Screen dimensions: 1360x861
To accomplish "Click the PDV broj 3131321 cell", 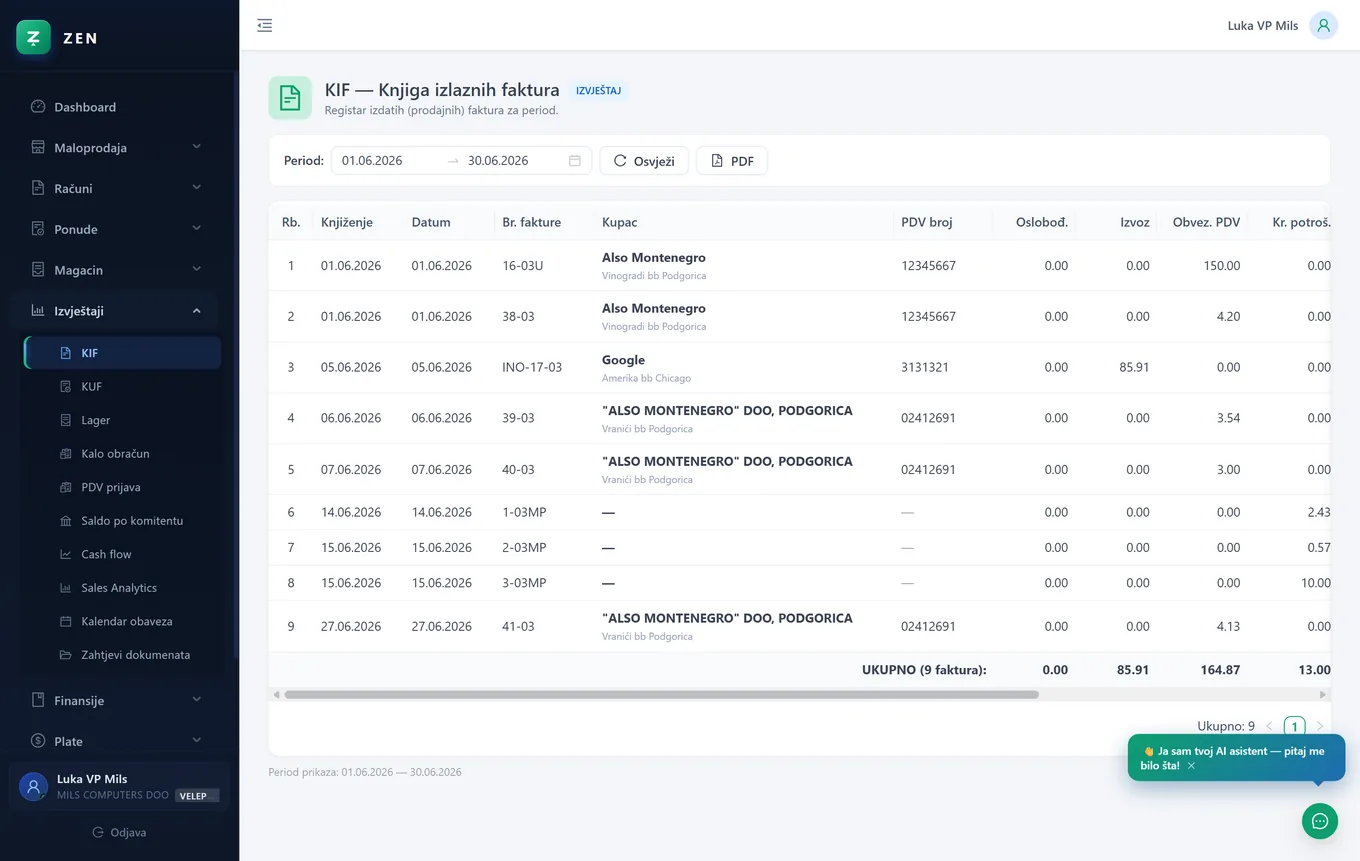I will [925, 367].
